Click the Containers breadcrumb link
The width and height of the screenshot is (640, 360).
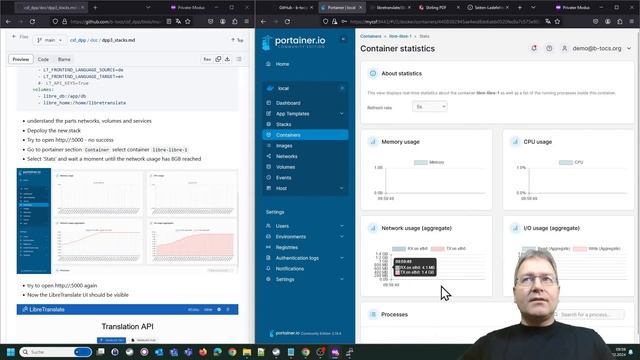coord(371,36)
